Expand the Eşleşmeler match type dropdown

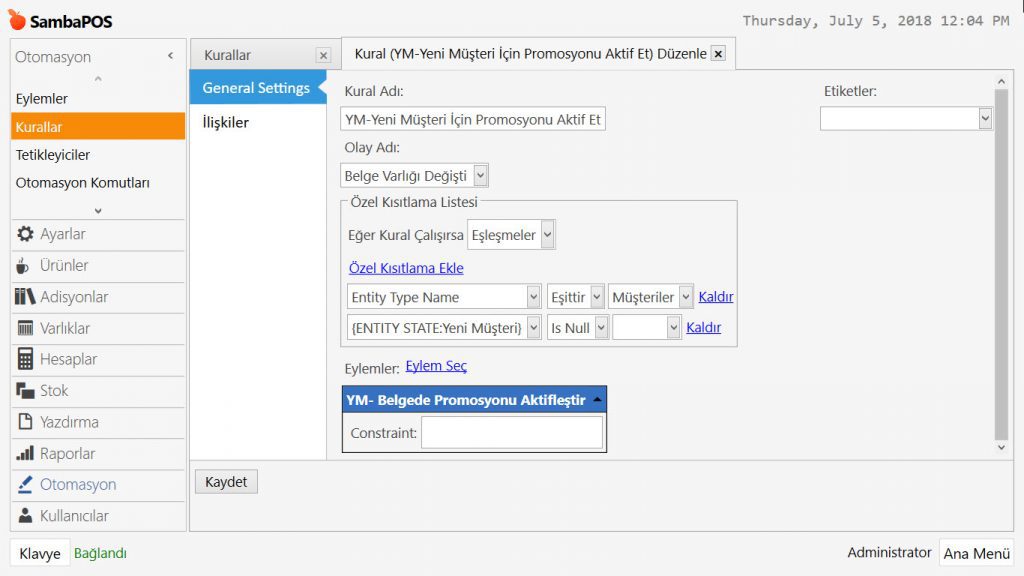pos(547,236)
